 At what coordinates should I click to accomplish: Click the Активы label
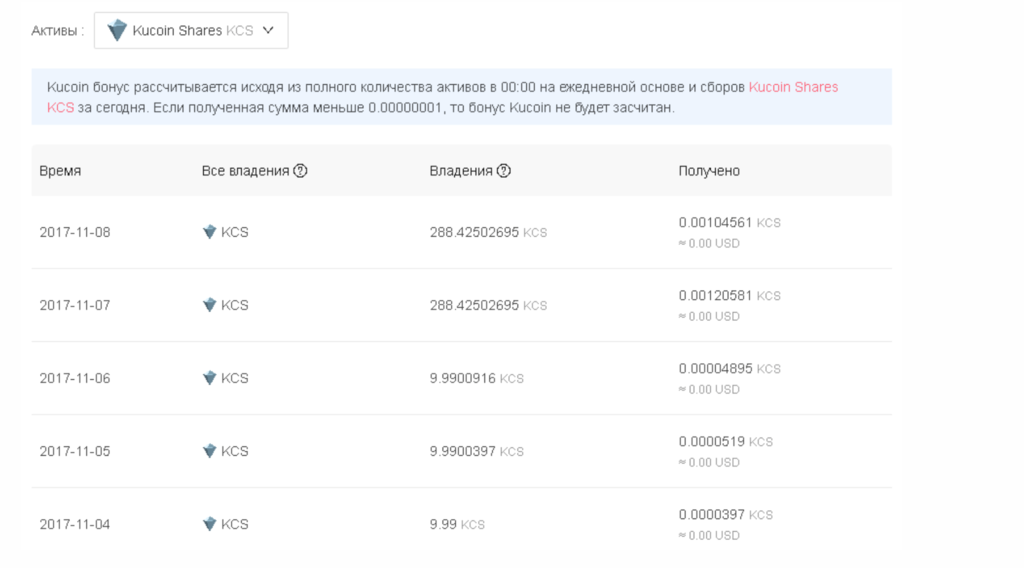coord(57,31)
